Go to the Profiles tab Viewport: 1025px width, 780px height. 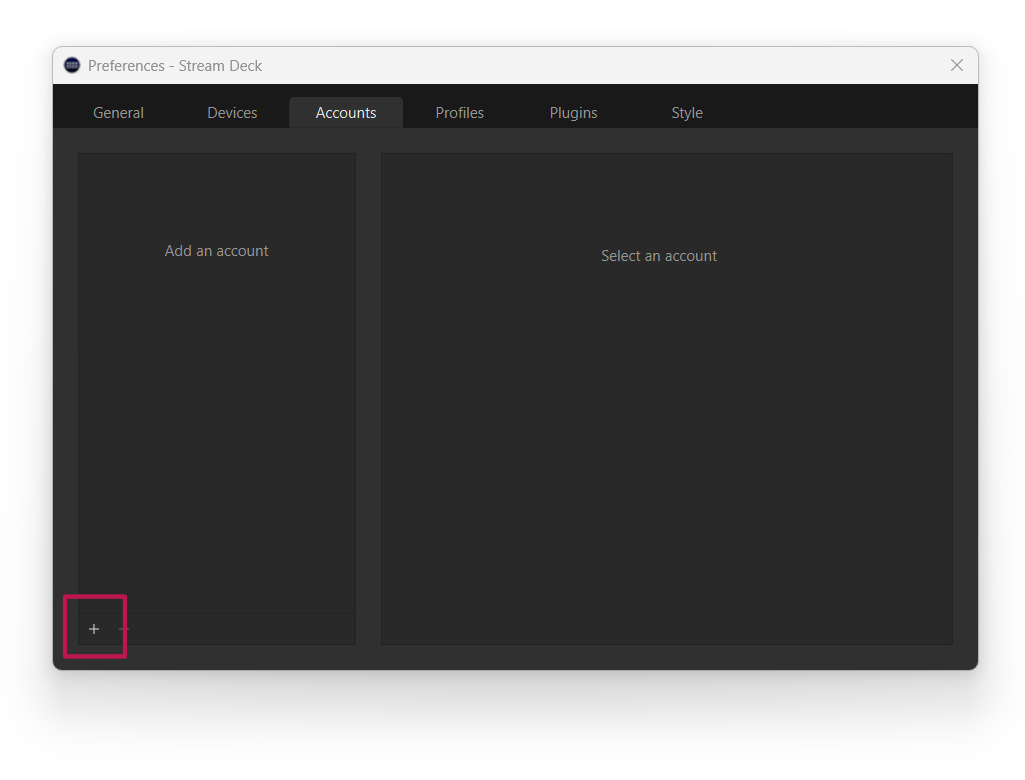pos(460,112)
